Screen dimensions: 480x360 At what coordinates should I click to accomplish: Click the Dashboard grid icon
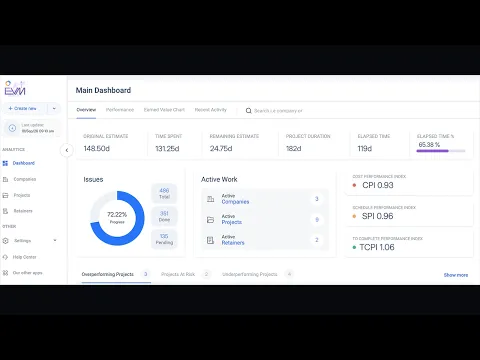[5, 163]
